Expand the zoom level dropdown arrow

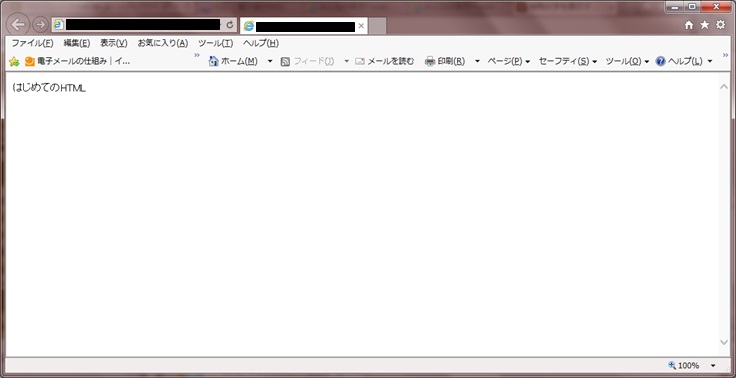[713, 365]
